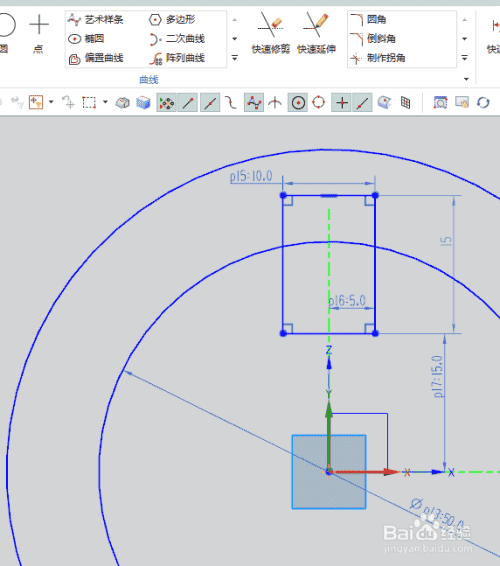Select dimension p15:10.0

click(251, 177)
